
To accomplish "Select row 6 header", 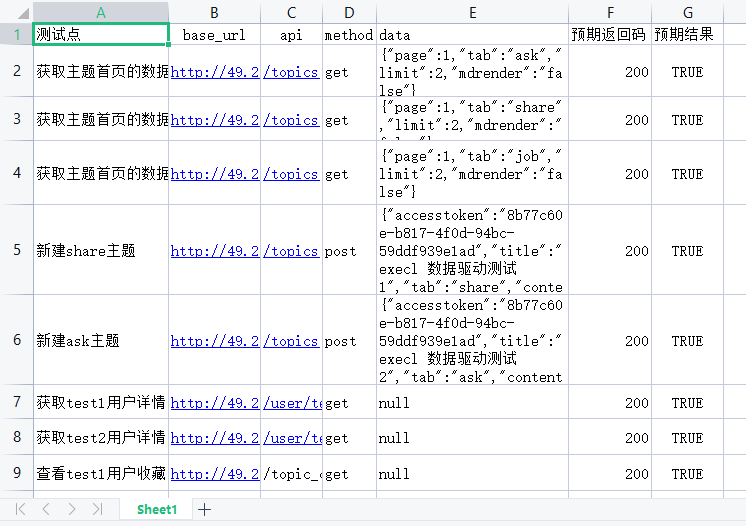I will [x=17, y=340].
